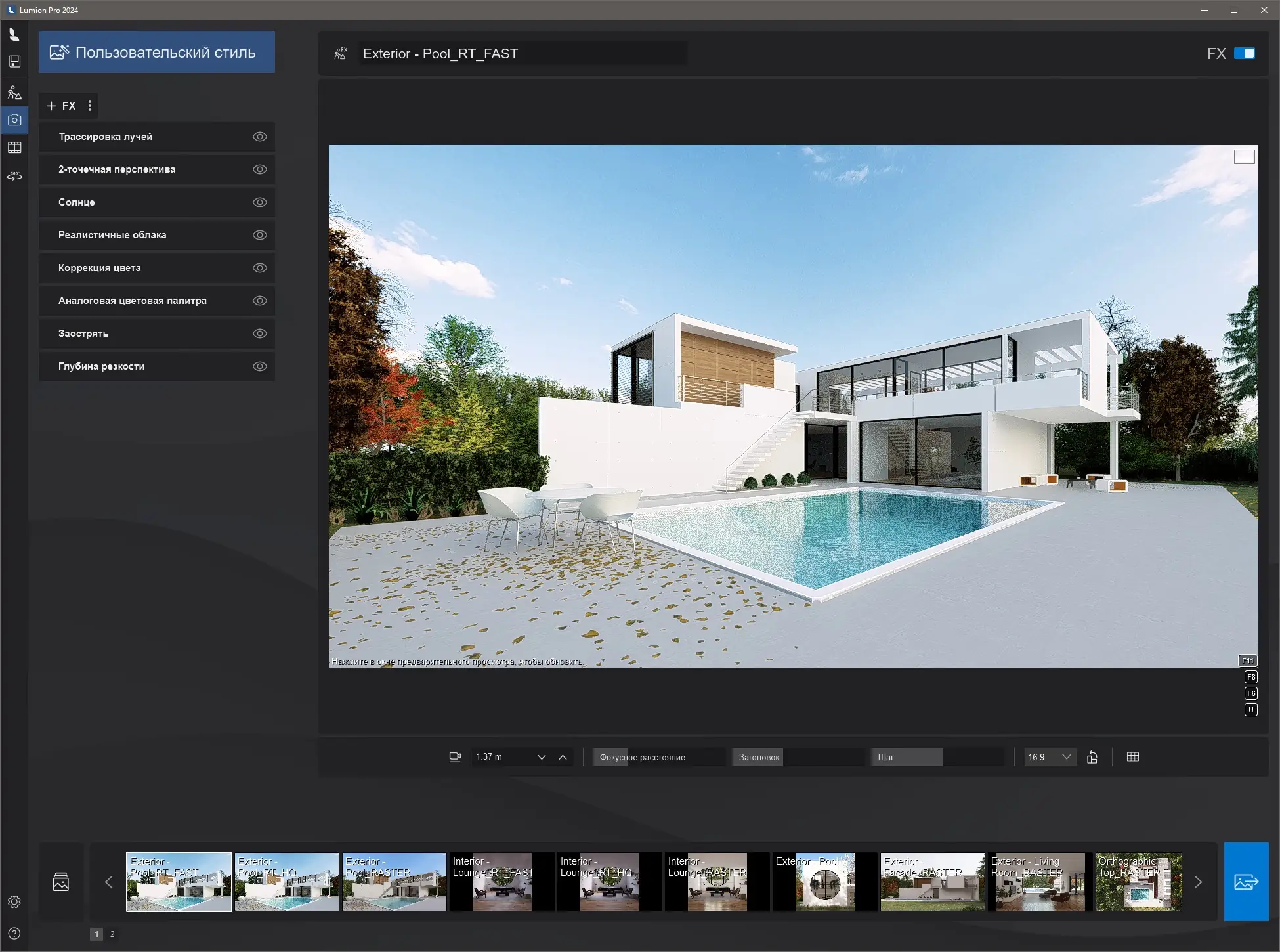Screen dimensions: 1280x952
Task: Open the 16:9 aspect ratio dropdown
Action: (x=1050, y=757)
